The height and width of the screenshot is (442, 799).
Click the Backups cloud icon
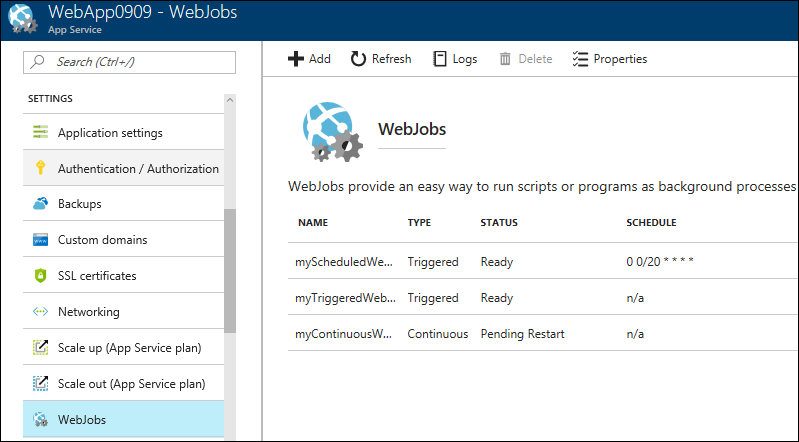coord(41,204)
